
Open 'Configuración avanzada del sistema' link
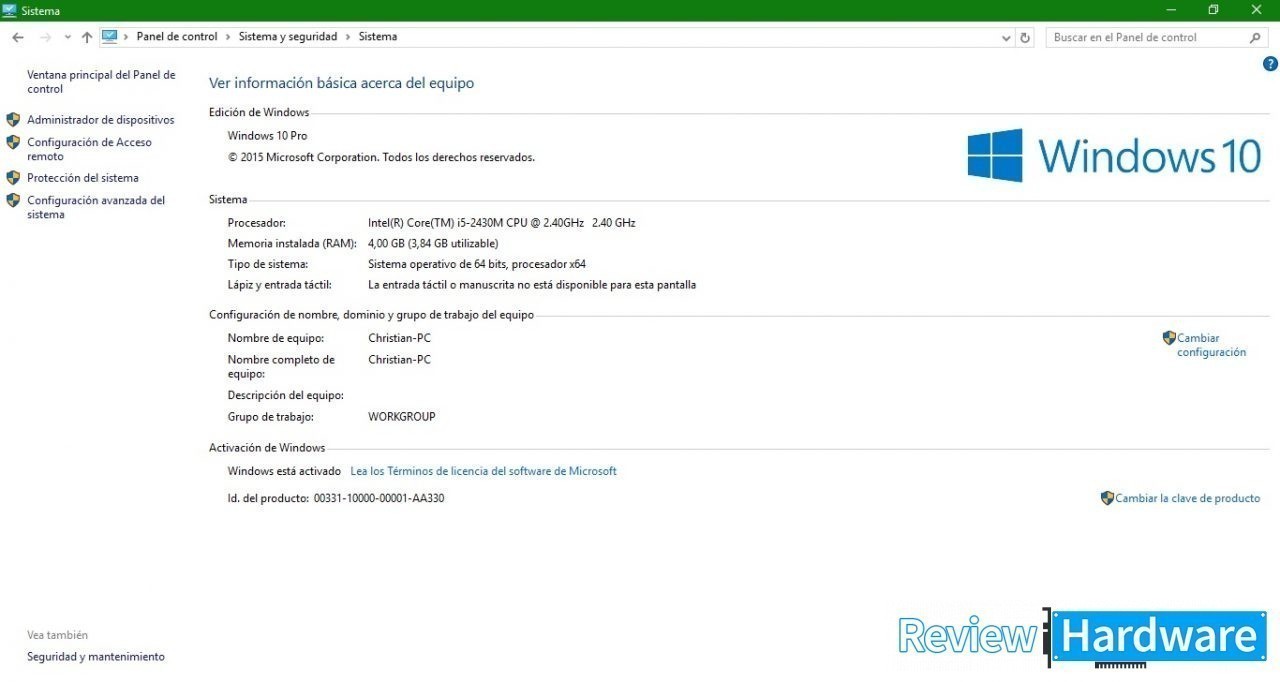point(96,207)
